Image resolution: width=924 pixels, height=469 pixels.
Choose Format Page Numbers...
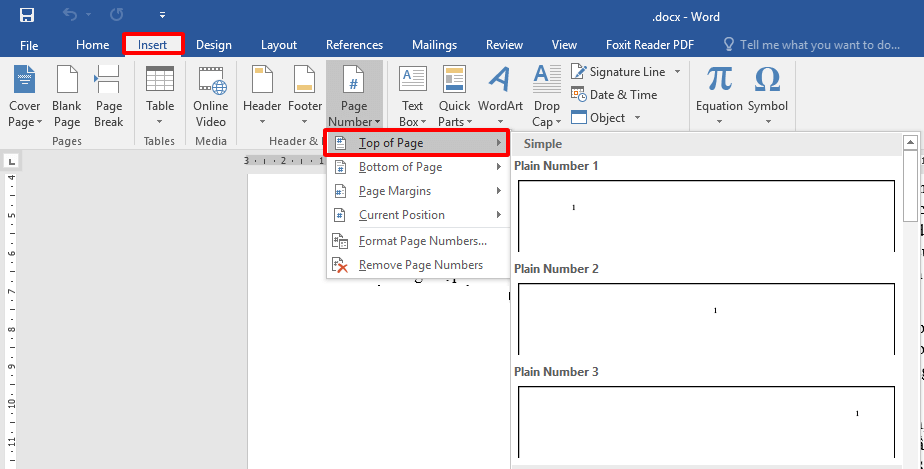click(418, 241)
